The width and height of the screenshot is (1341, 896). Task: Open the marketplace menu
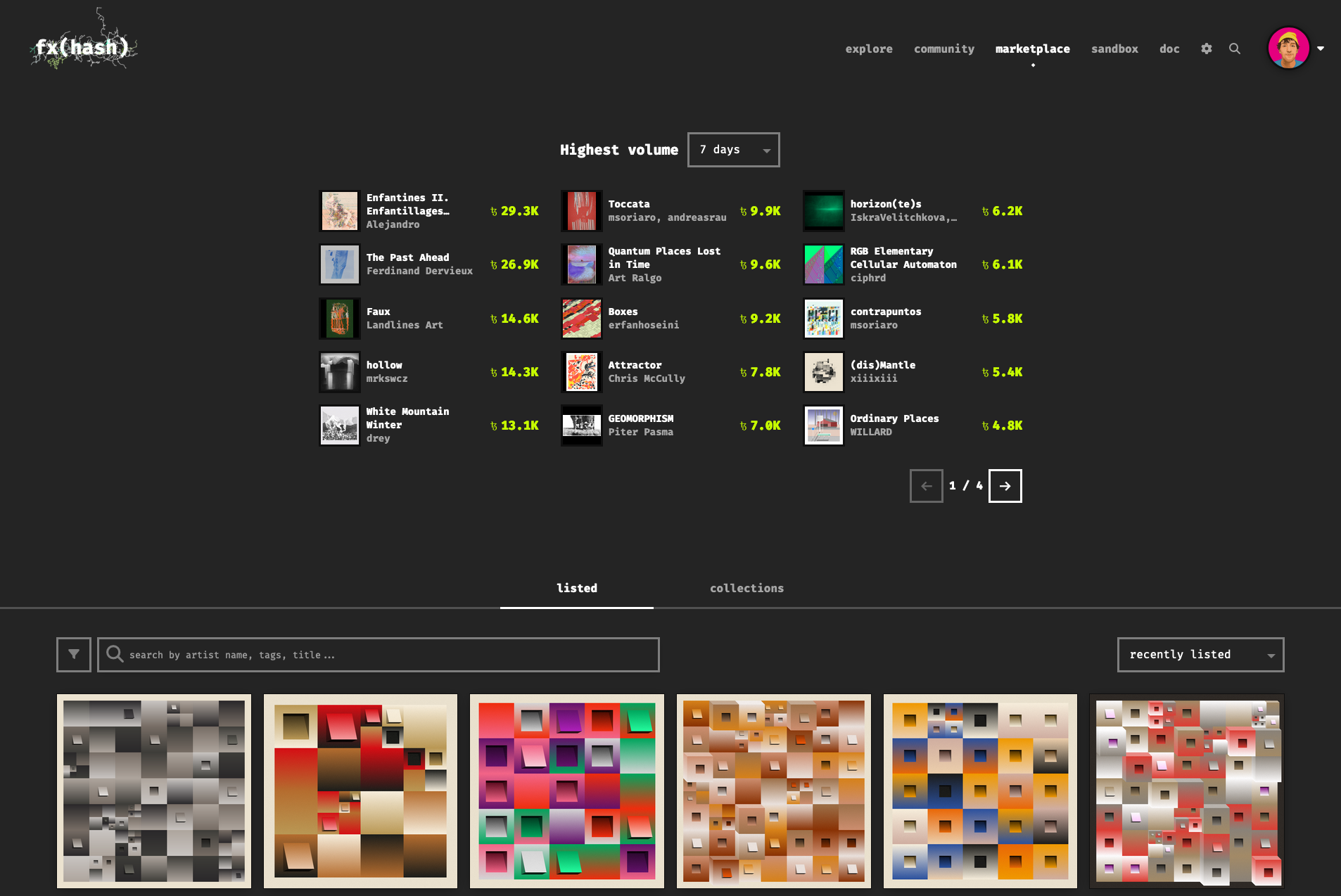pos(1033,49)
